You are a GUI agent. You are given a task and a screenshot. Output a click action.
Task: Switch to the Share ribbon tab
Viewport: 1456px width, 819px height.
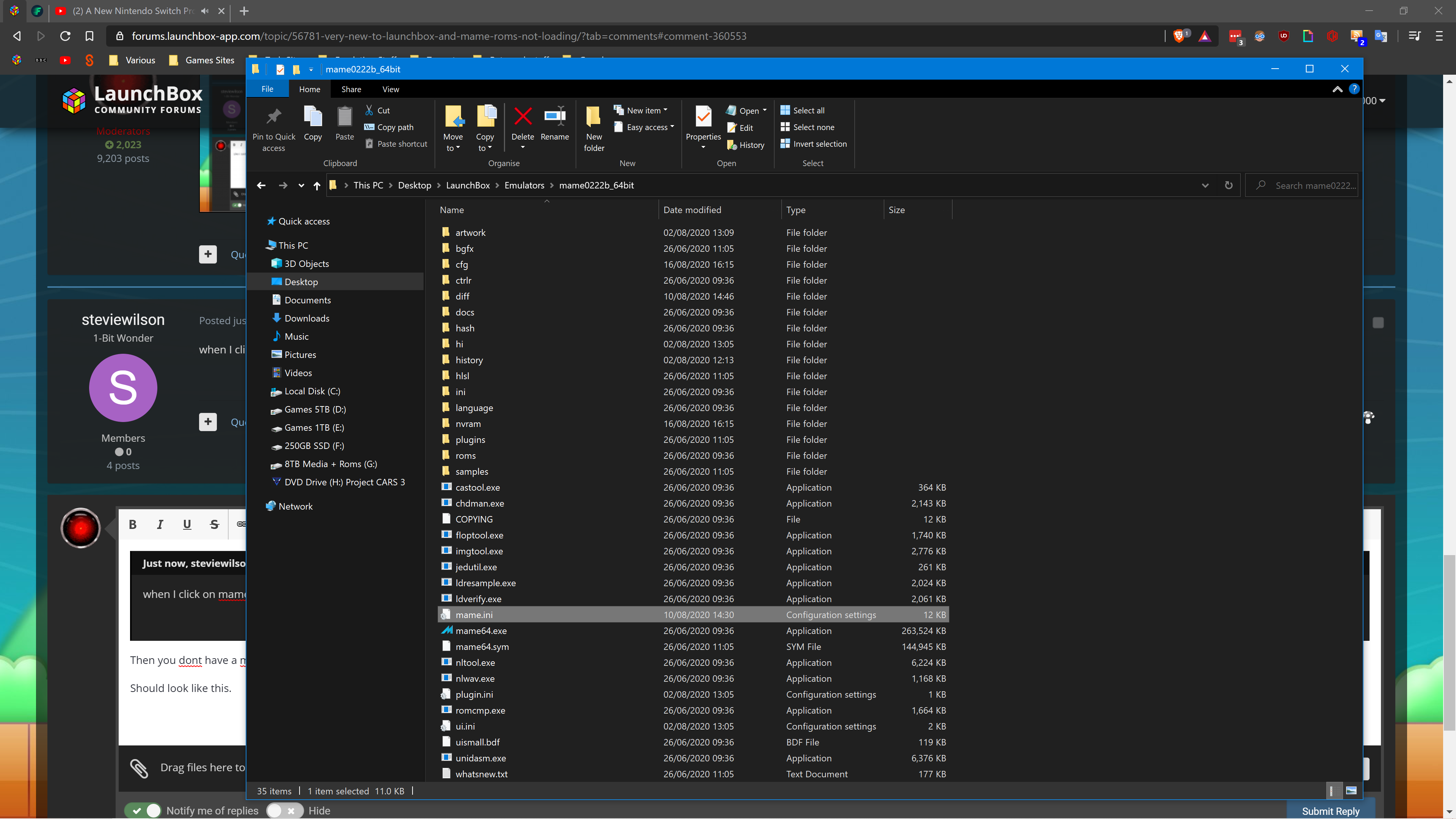[351, 89]
